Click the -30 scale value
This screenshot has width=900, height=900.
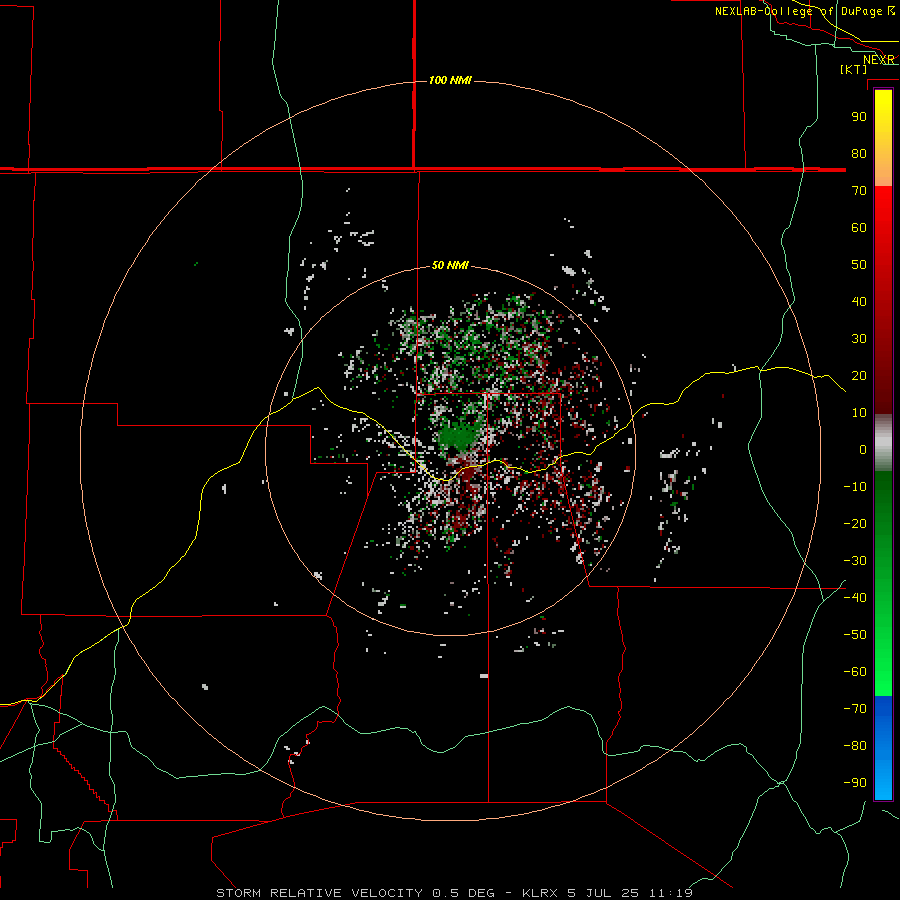coord(855,561)
